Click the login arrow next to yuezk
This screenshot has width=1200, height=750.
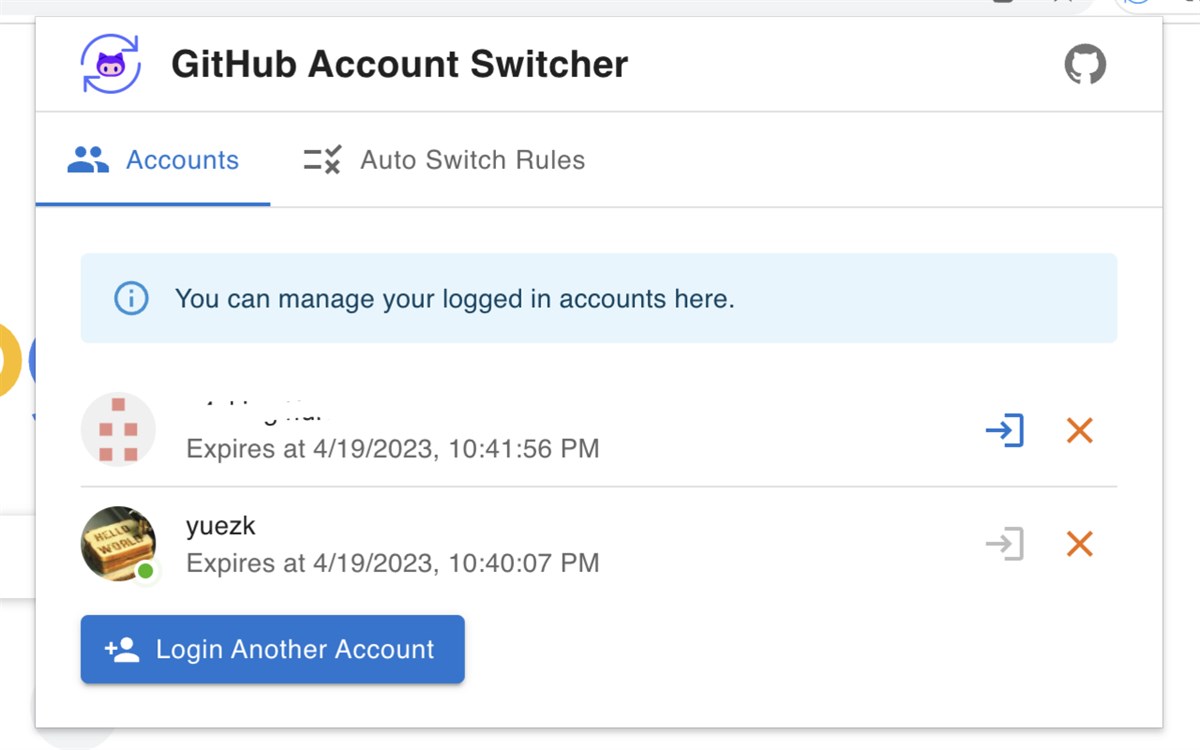[1005, 544]
